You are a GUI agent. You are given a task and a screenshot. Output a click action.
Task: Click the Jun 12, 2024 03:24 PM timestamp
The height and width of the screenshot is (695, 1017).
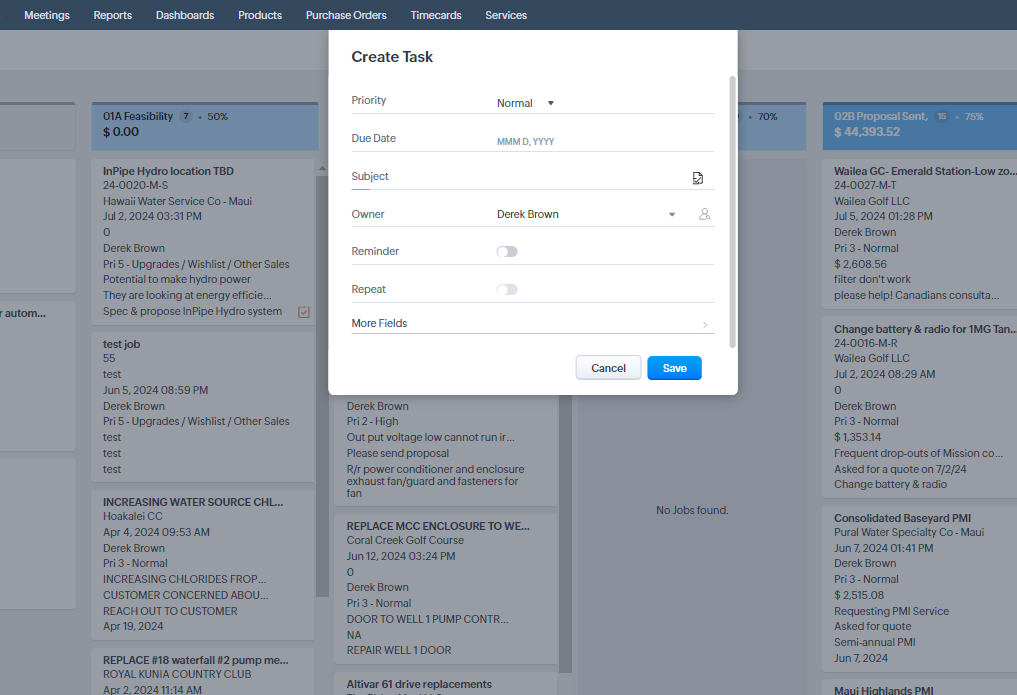(401, 556)
